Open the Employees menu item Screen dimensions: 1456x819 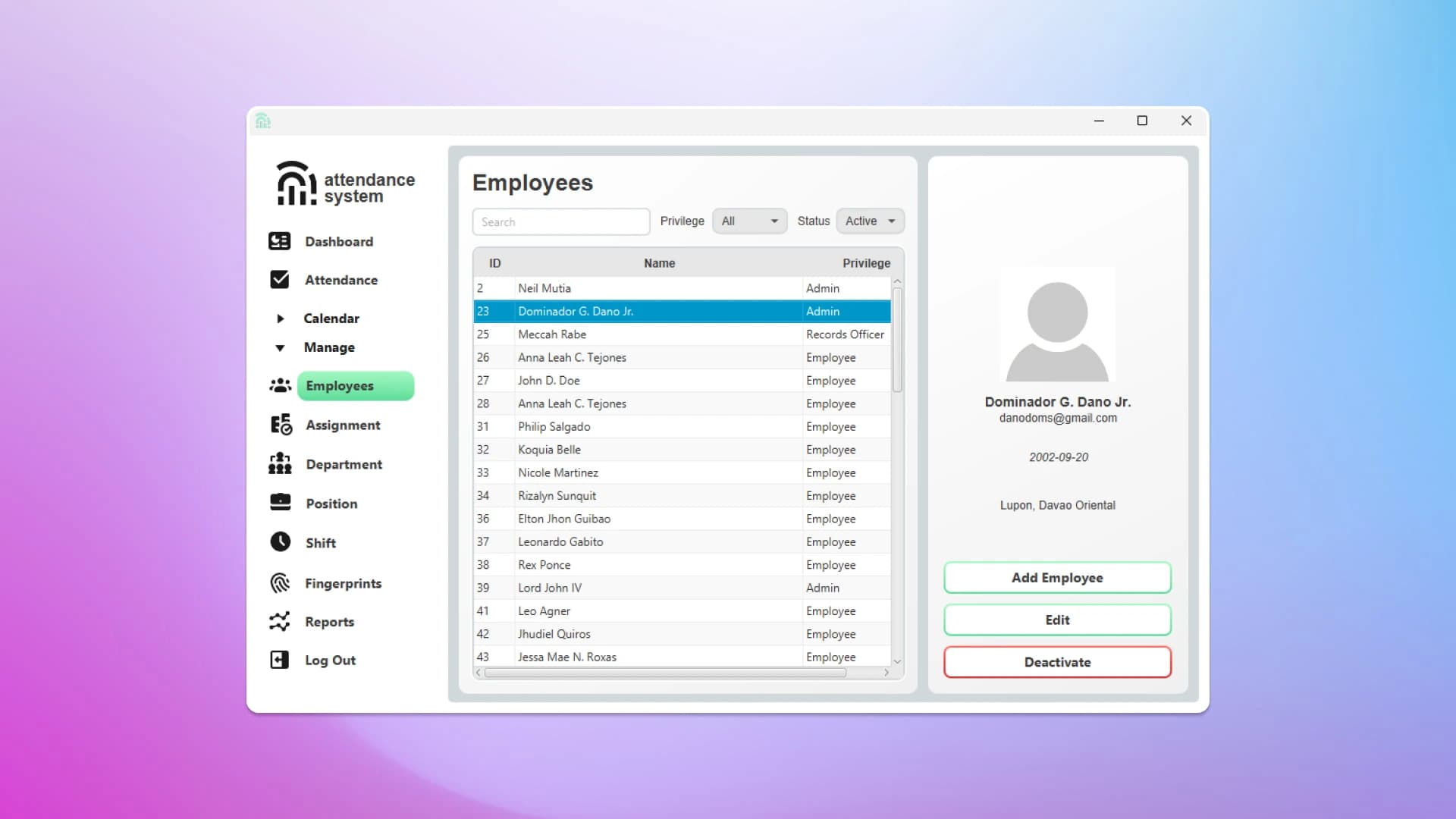point(355,385)
